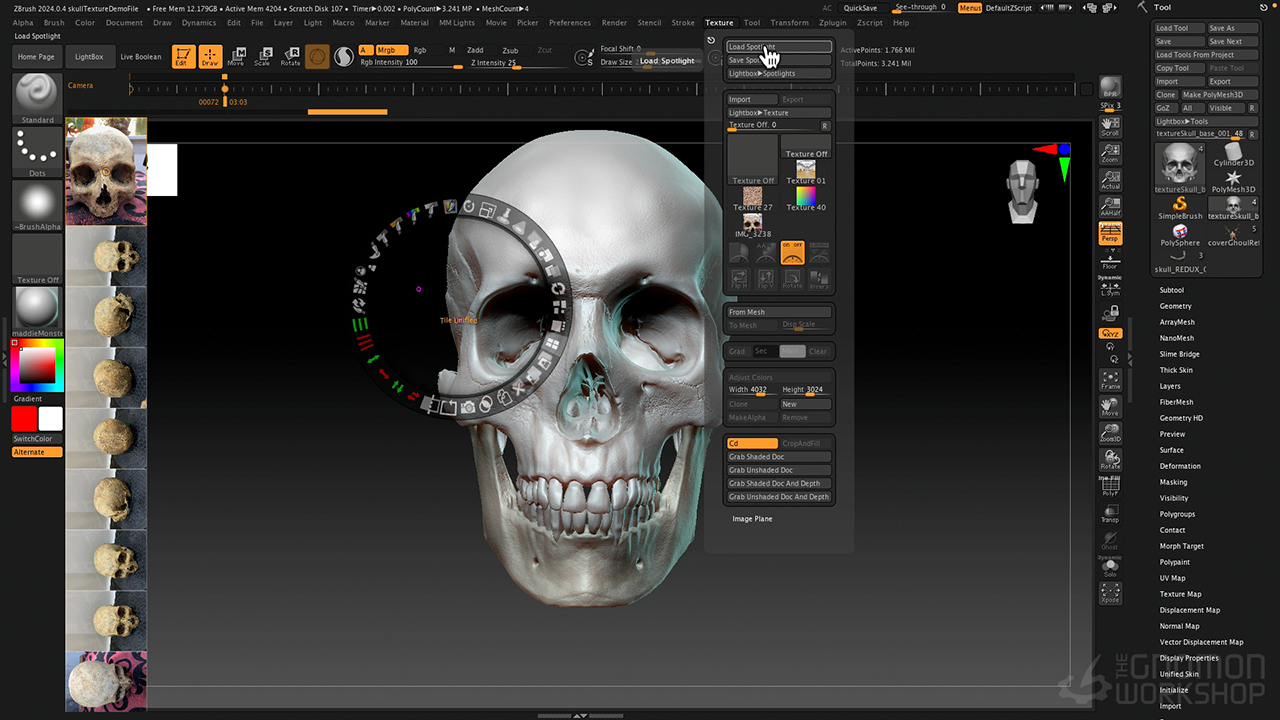The height and width of the screenshot is (720, 1280).
Task: Expand the Polypaint subpalette
Action: click(x=1174, y=562)
